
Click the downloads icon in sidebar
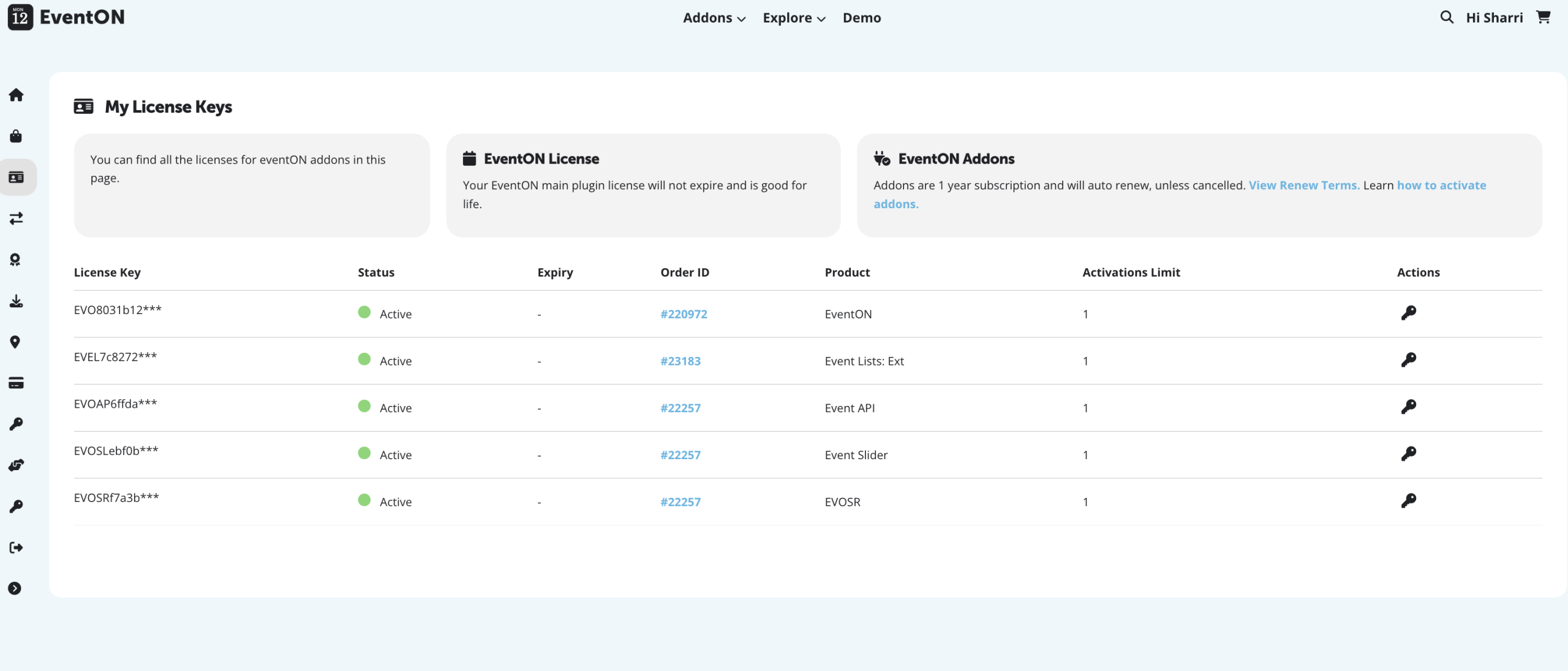click(x=17, y=301)
